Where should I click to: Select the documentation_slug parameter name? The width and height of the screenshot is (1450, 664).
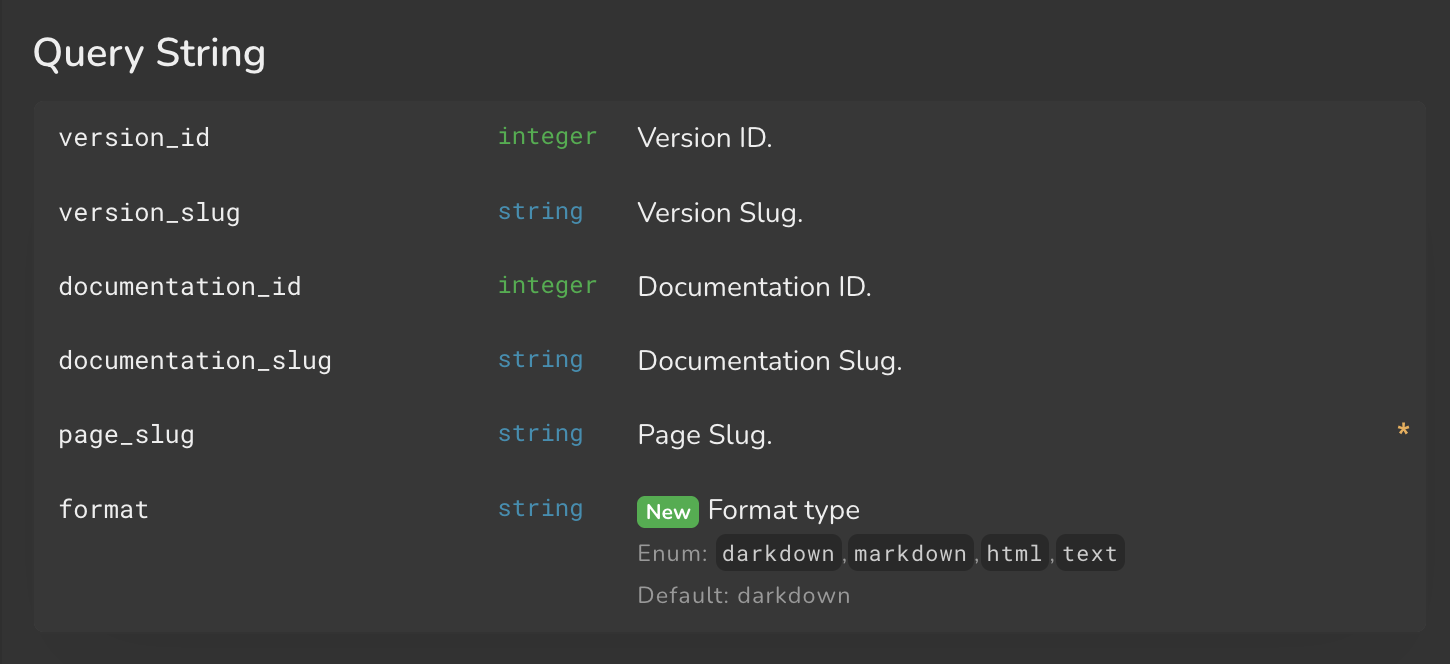[x=195, y=360]
